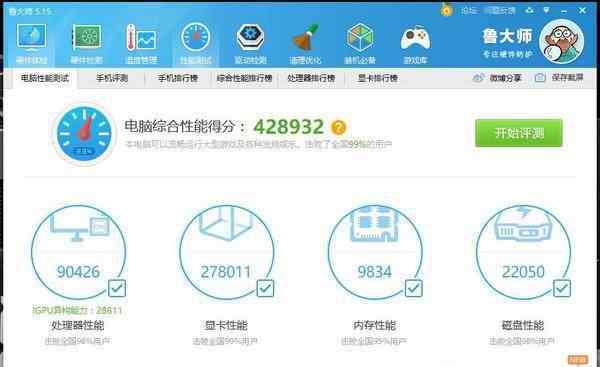Click the 微博分享 share button
Viewport: 600px width, 367px height.
[x=497, y=78]
